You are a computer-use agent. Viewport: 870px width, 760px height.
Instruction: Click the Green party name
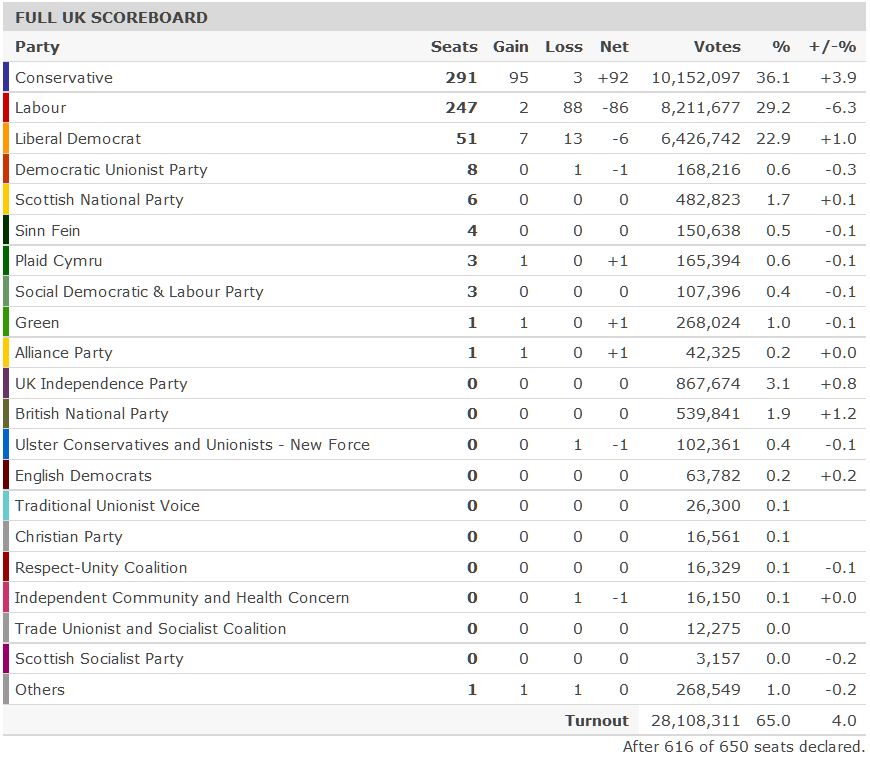click(x=37, y=323)
